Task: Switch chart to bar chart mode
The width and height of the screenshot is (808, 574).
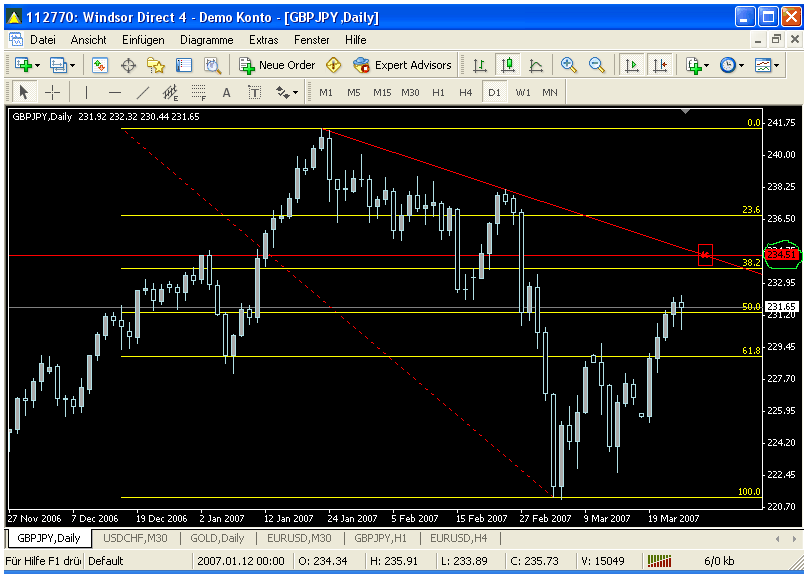Action: coord(480,65)
